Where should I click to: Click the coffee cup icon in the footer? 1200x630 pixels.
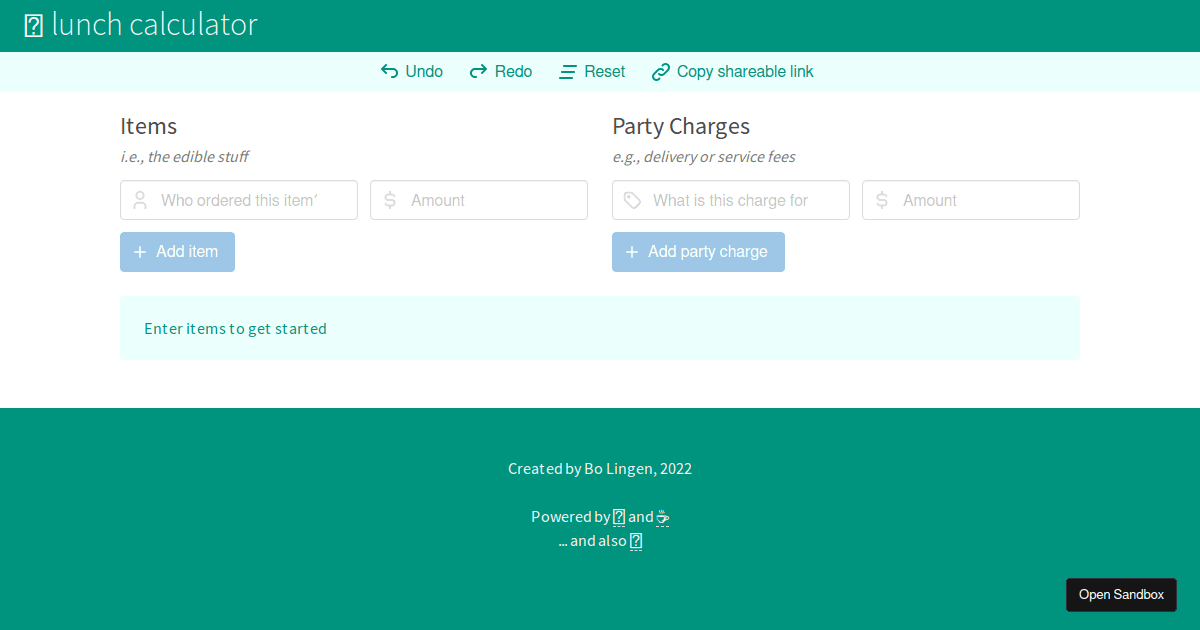[x=663, y=517]
